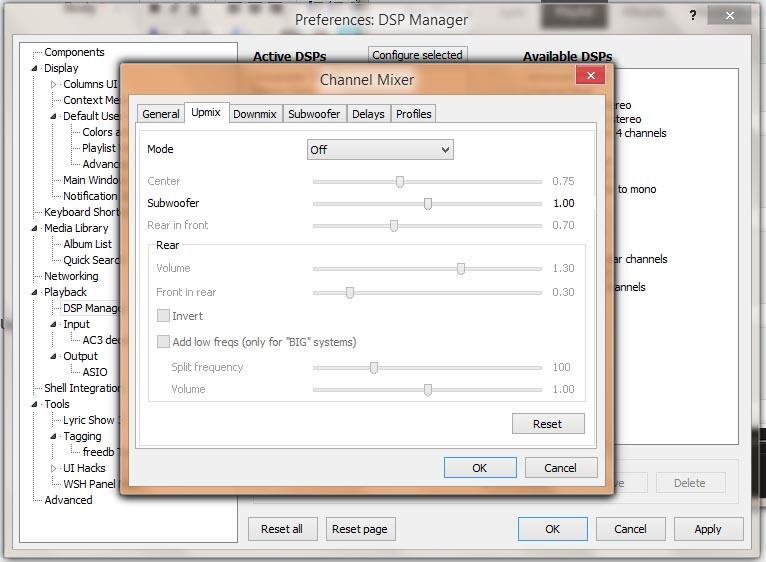Select Main Window tree item
The image size is (766, 562).
[x=91, y=180]
